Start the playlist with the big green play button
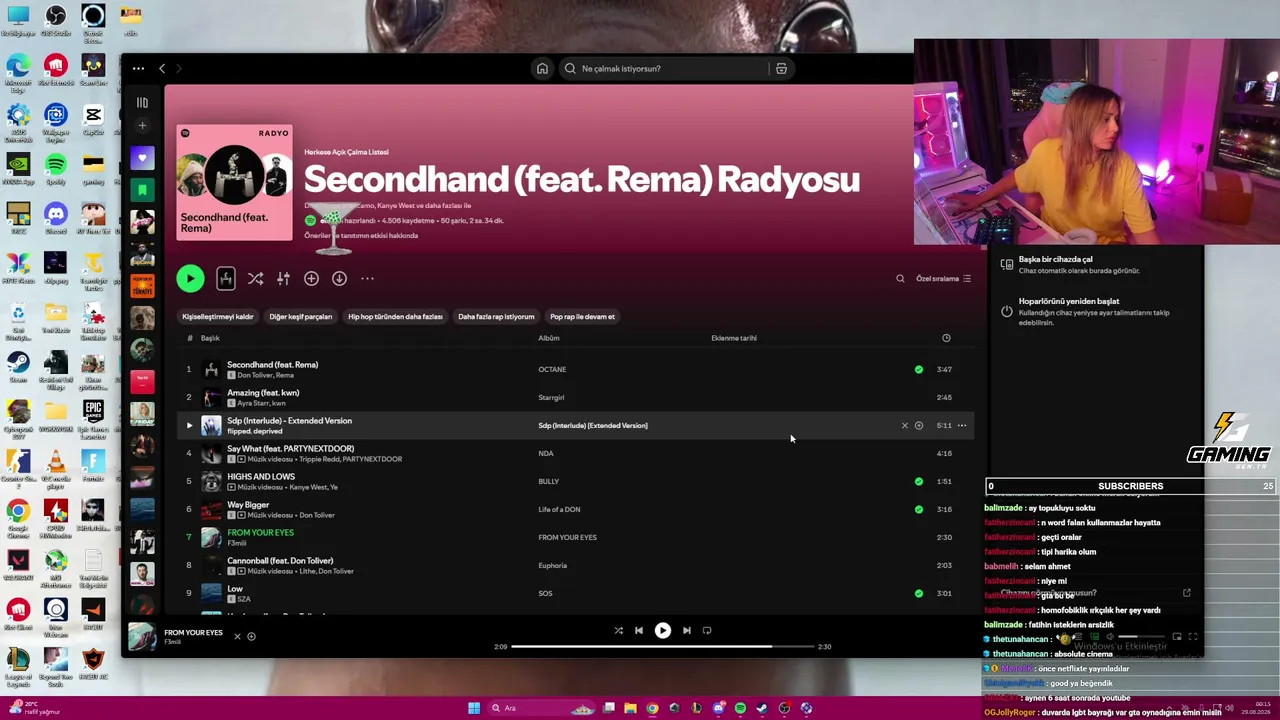 coord(190,279)
